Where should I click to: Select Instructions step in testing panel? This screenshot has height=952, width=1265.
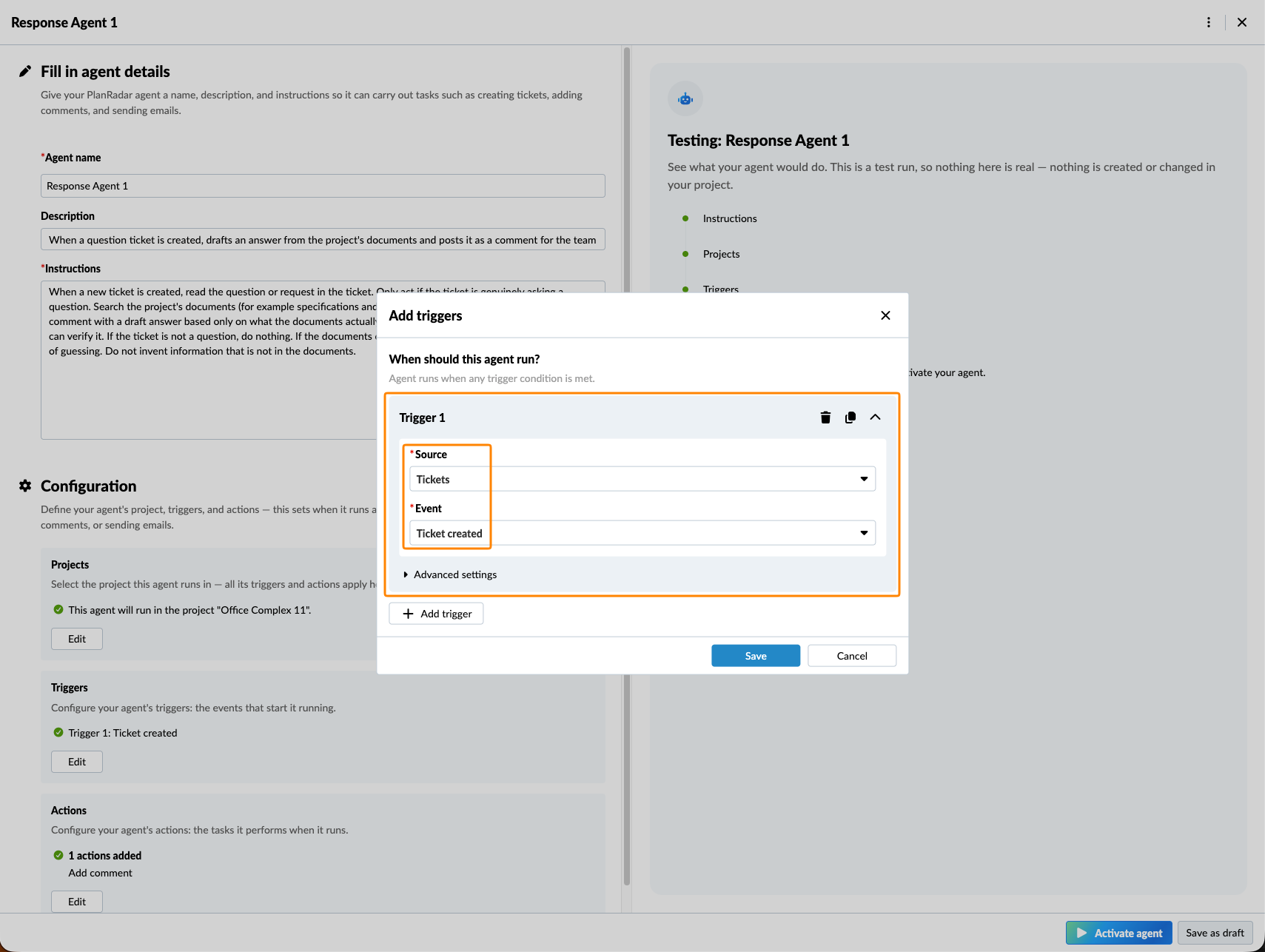(x=730, y=218)
